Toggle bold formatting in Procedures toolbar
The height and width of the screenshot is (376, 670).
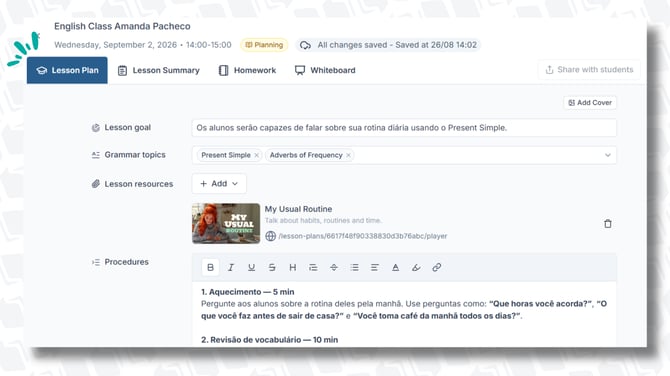[x=210, y=267]
